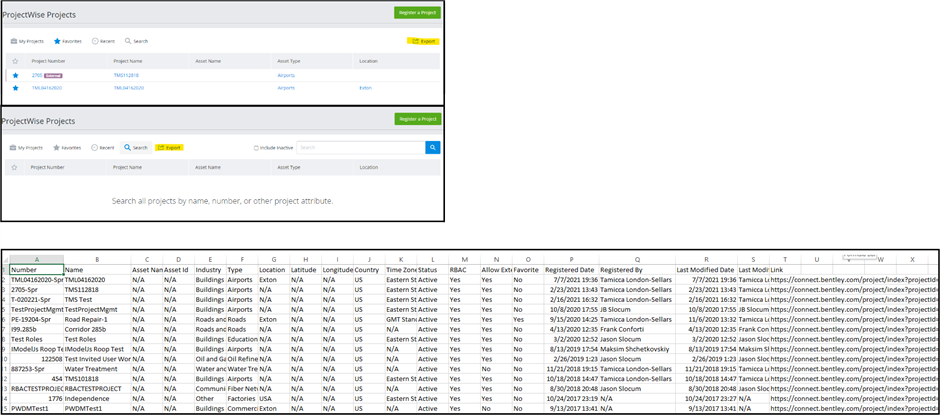Click the star column header in the Search panel
This screenshot has width=940, height=415.
pyautogui.click(x=15, y=167)
